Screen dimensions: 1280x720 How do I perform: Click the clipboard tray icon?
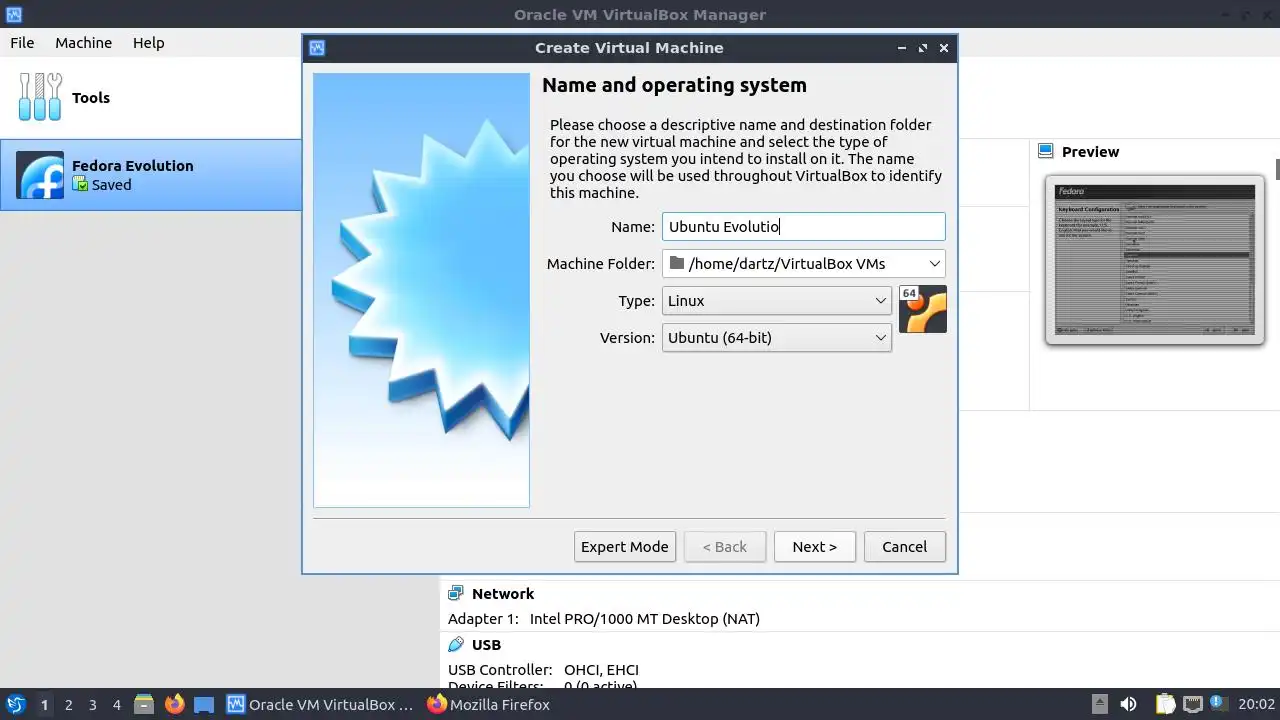coord(1165,704)
